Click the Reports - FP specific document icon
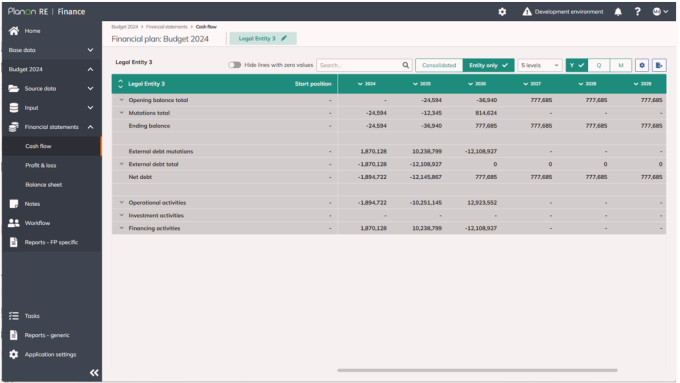Viewport: 680px width, 383px height. [14, 242]
